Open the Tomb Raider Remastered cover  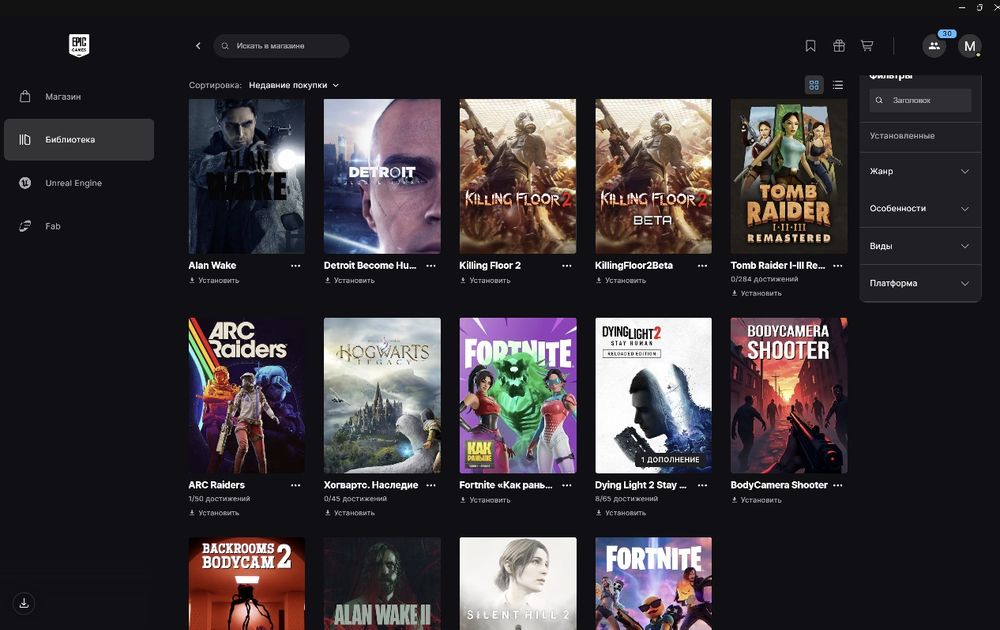(789, 176)
